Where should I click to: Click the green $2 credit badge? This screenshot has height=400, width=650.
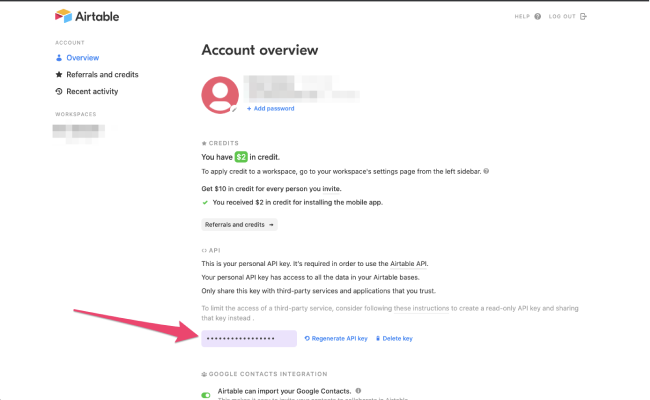click(241, 157)
